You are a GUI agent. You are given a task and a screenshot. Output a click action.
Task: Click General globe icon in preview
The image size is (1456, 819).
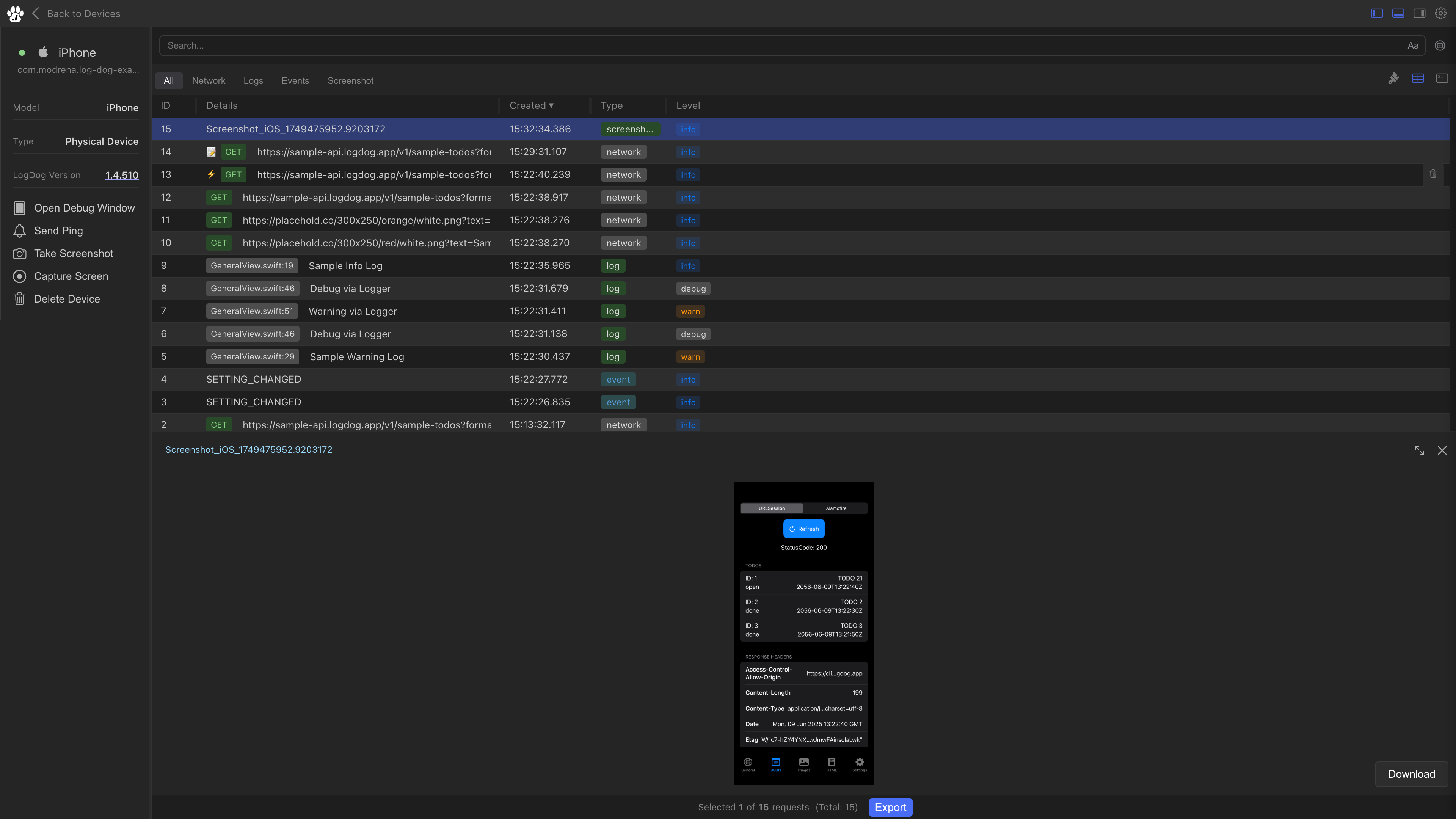(x=748, y=764)
